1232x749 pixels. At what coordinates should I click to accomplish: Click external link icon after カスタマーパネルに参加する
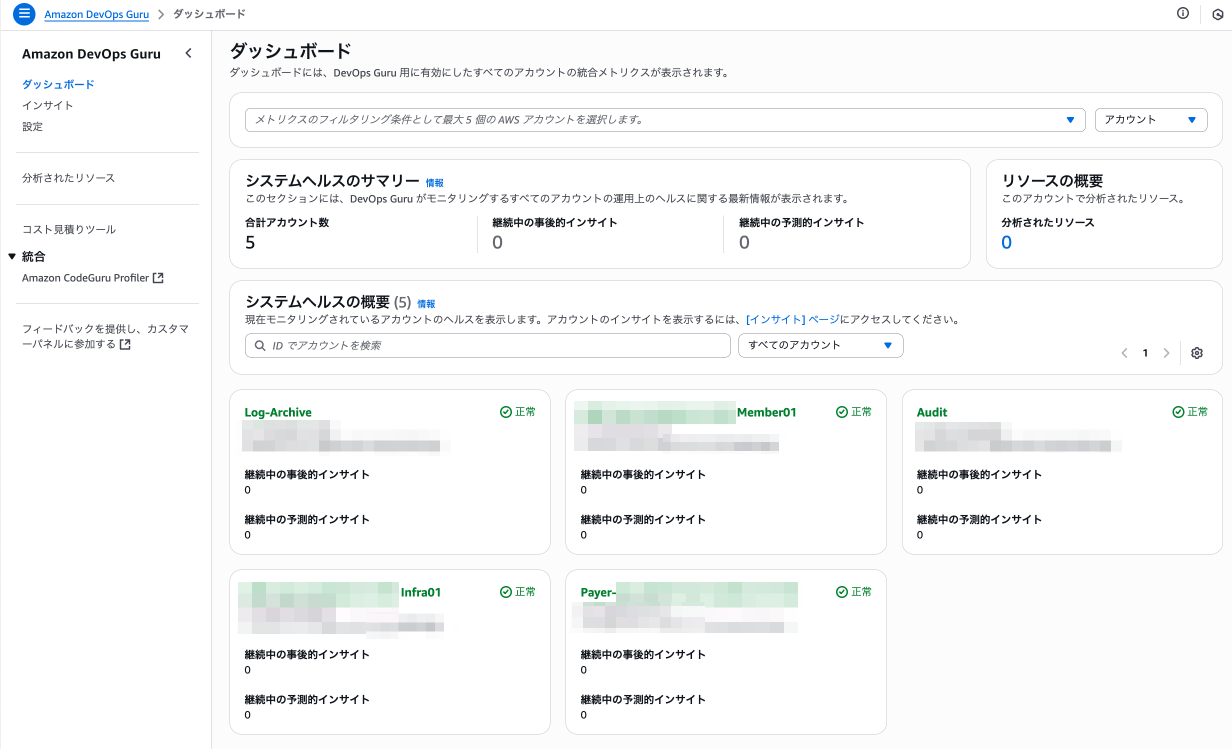(x=124, y=345)
